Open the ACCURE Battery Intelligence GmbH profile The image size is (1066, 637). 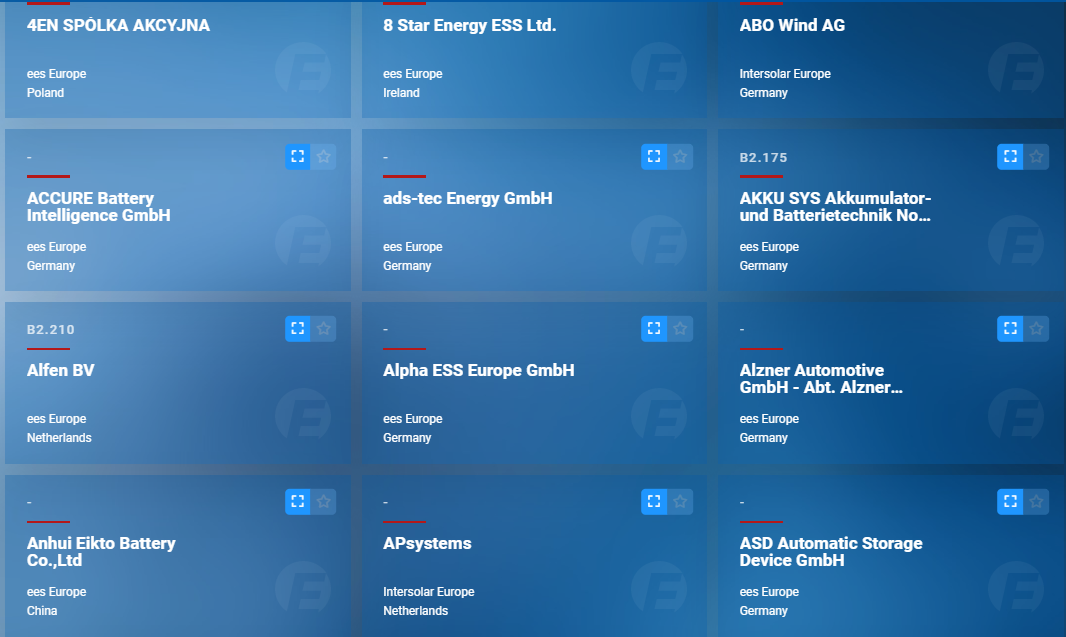(99, 207)
